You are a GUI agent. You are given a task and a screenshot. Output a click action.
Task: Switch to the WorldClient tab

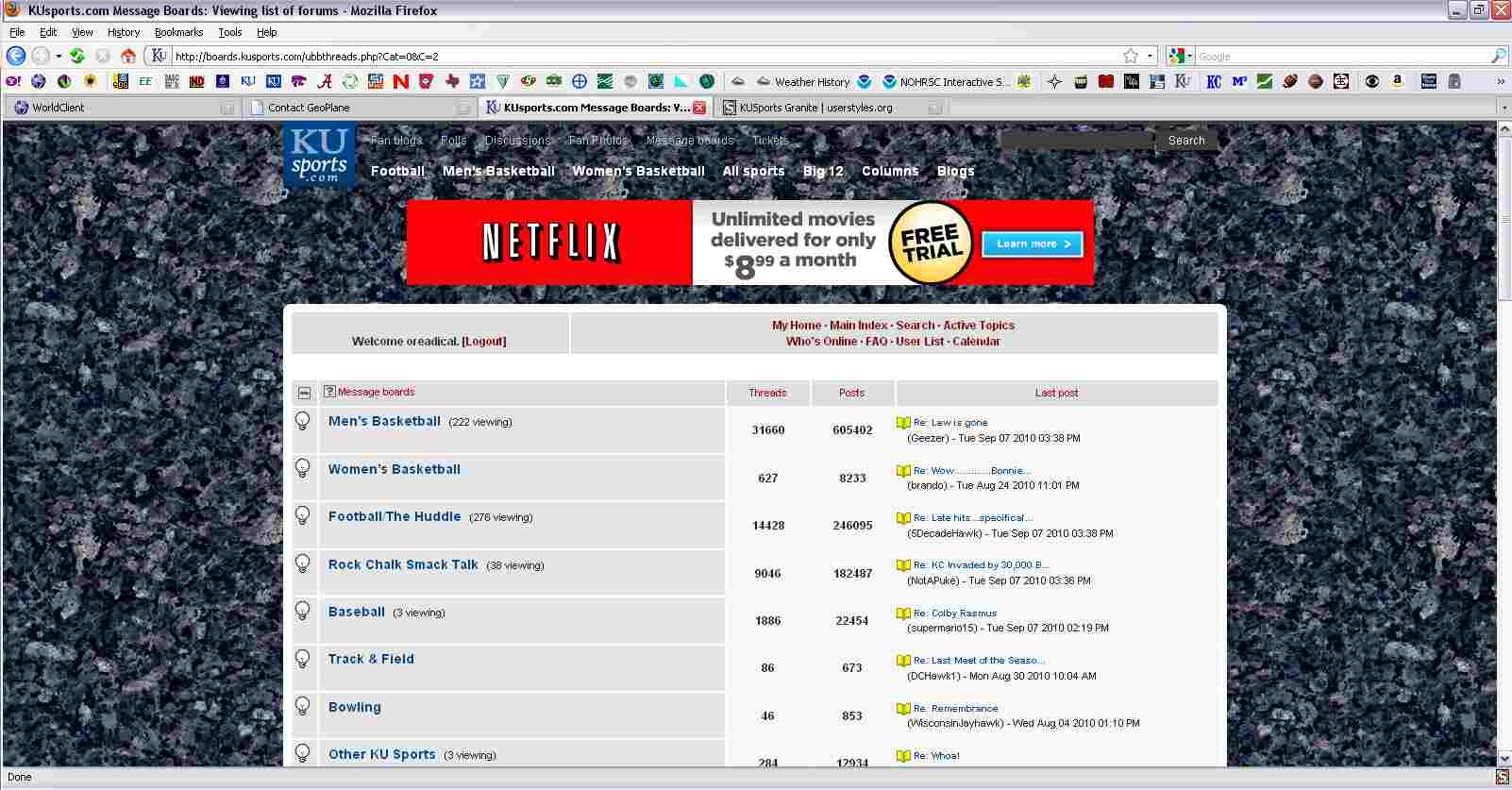tap(123, 108)
